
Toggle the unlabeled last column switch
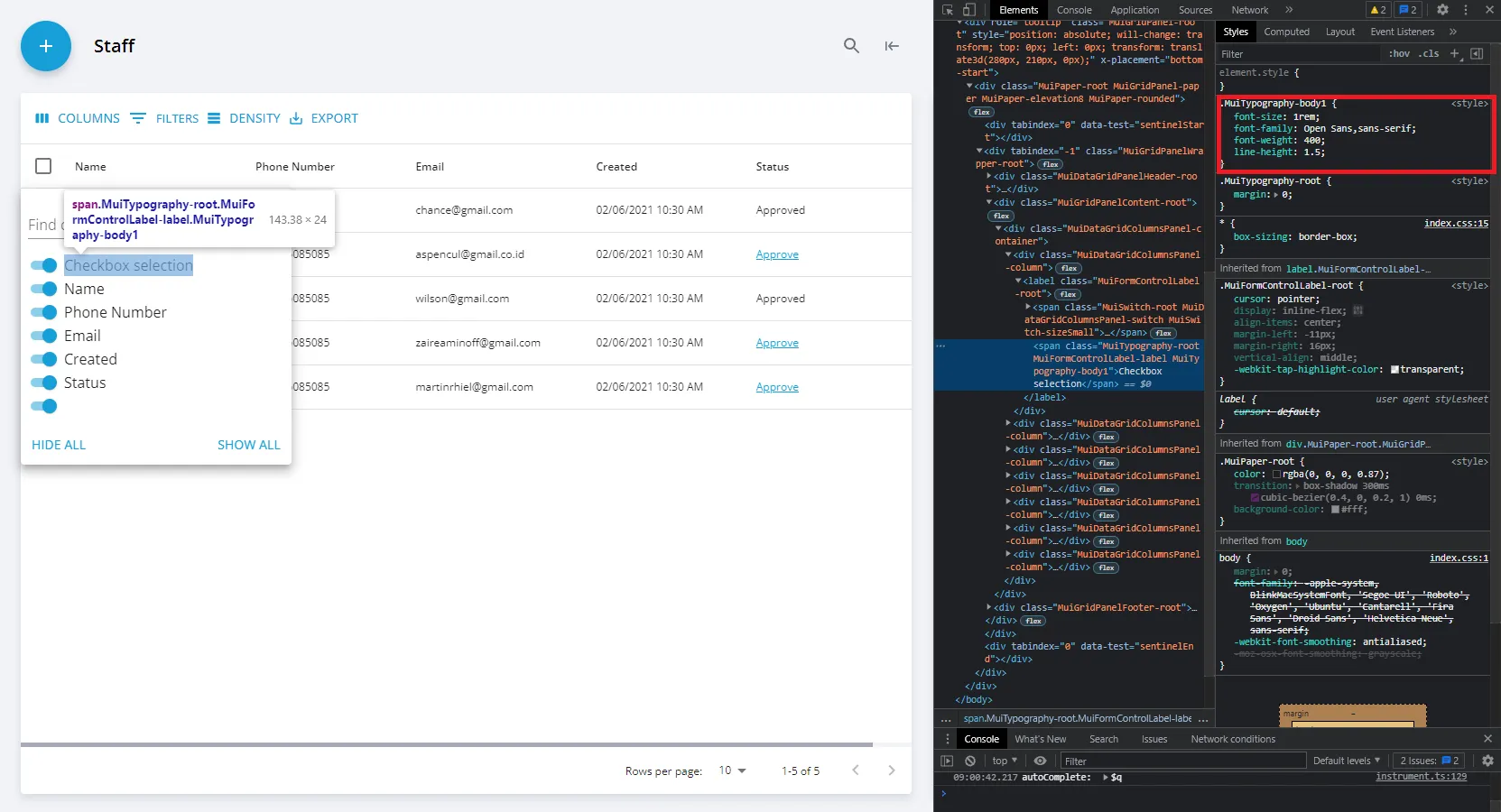(x=44, y=406)
